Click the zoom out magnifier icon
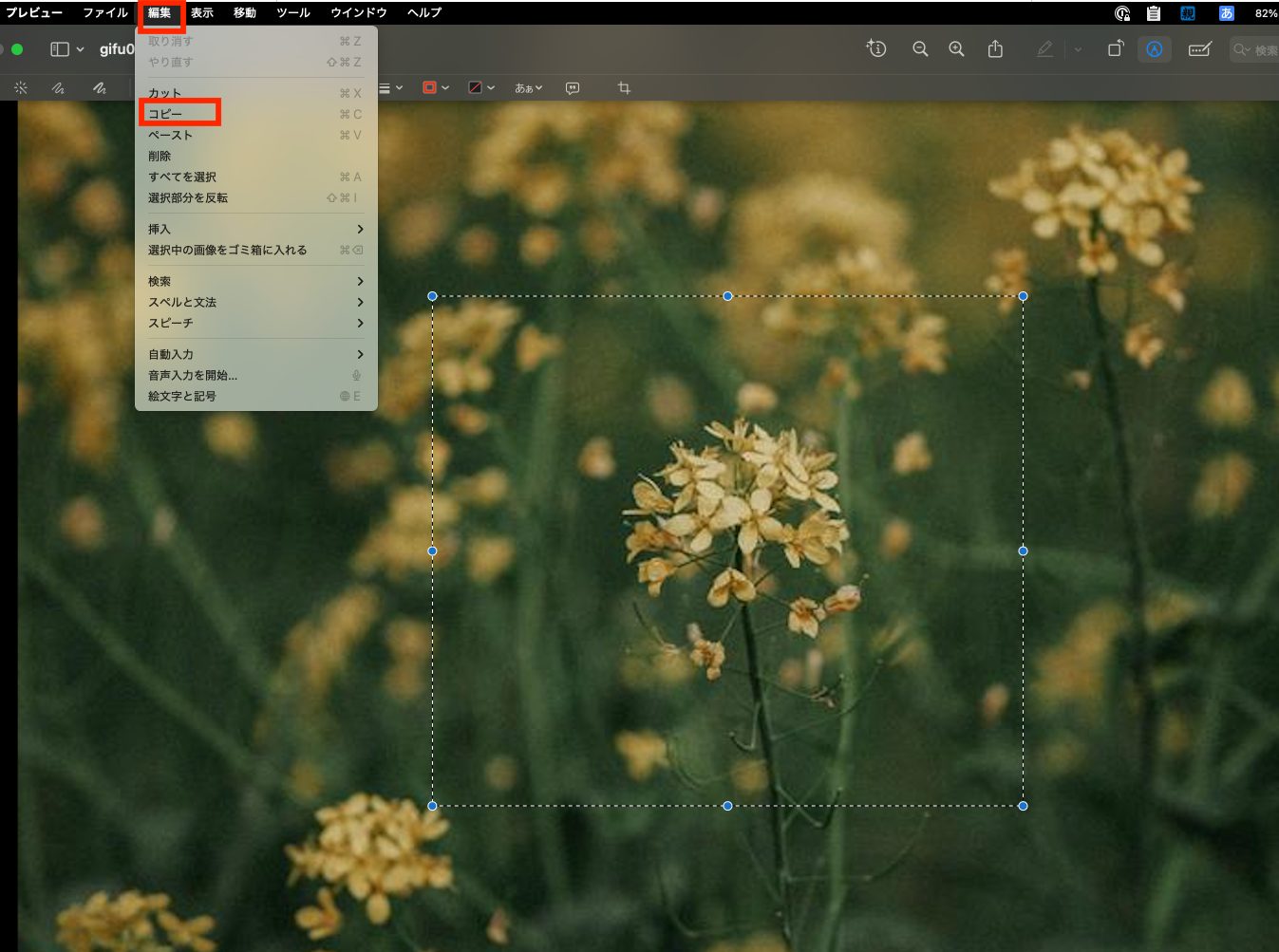Viewport: 1279px width, 952px height. (x=920, y=49)
